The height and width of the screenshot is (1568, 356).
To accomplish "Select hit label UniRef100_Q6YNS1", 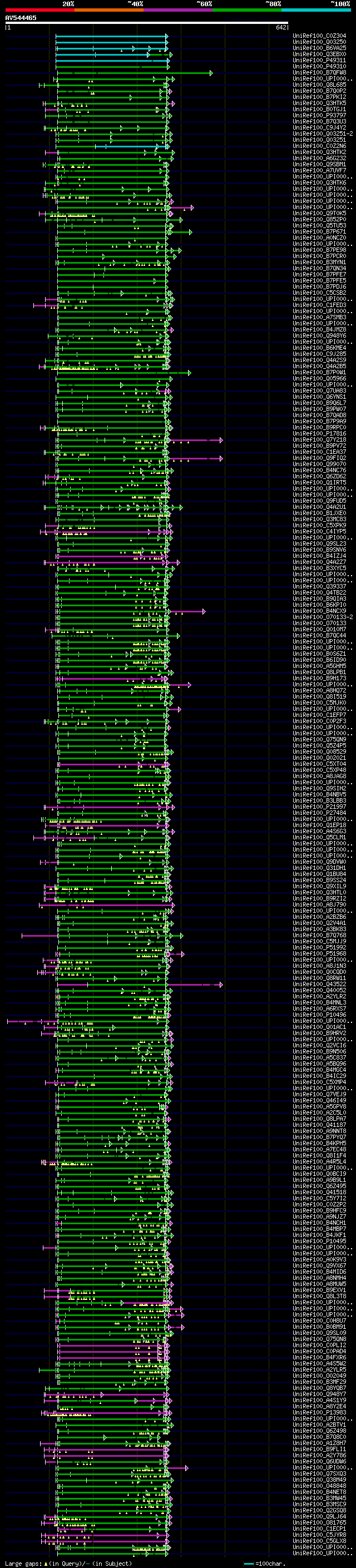I will [319, 397].
